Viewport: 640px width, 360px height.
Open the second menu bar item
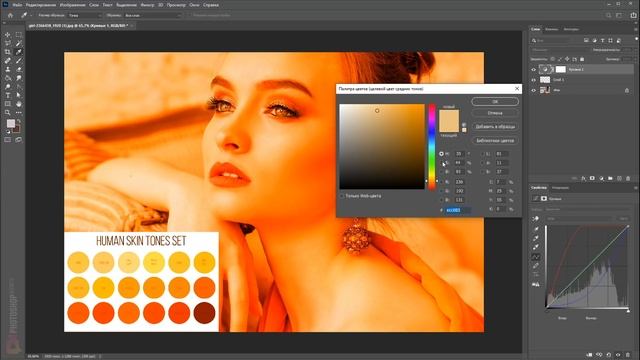coord(41,5)
